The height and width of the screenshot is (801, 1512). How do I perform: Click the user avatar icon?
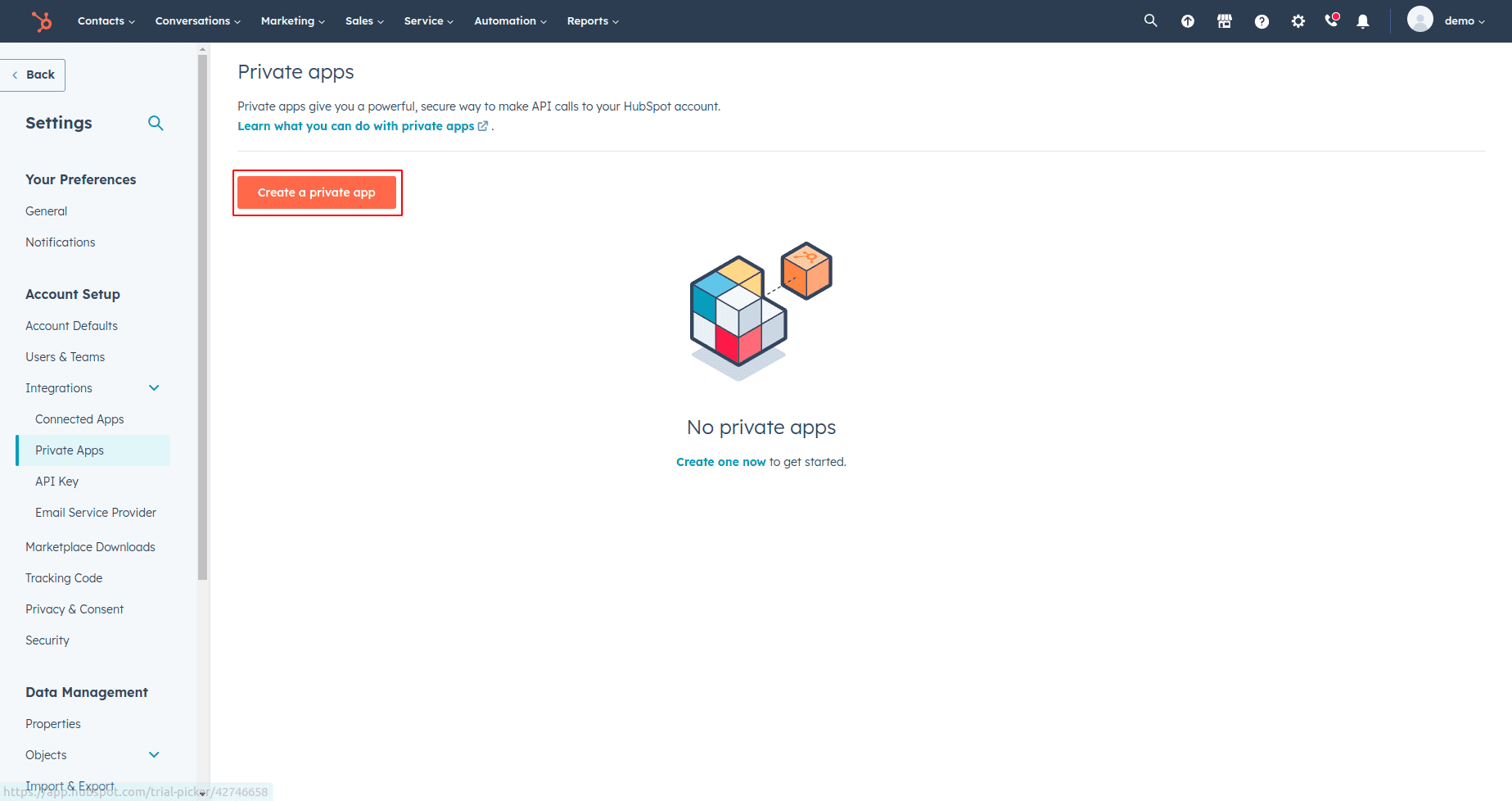[x=1420, y=19]
